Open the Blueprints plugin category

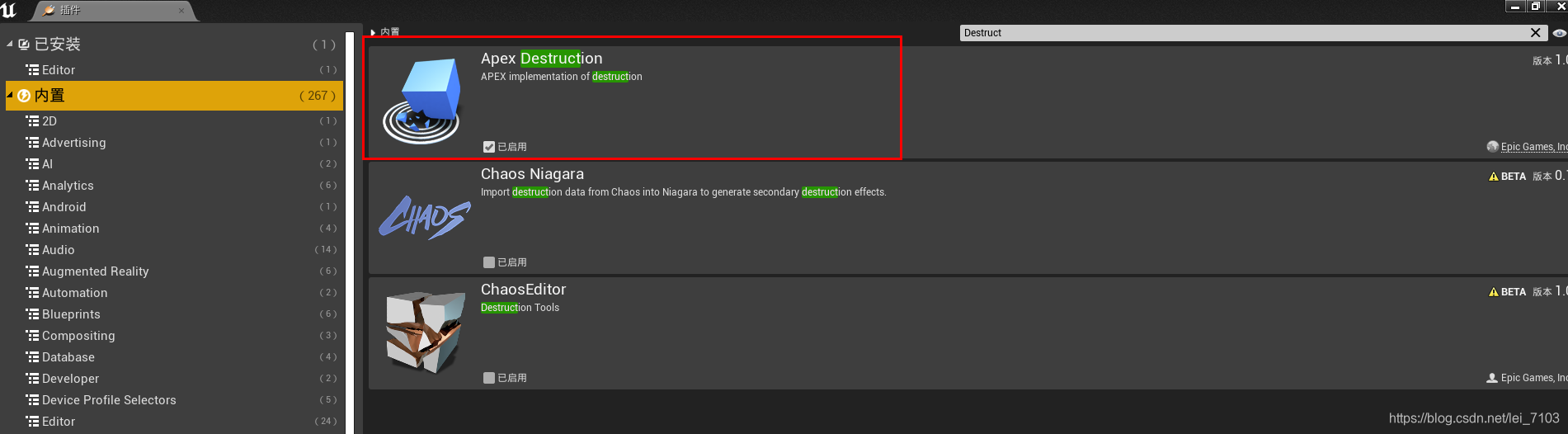(174, 314)
